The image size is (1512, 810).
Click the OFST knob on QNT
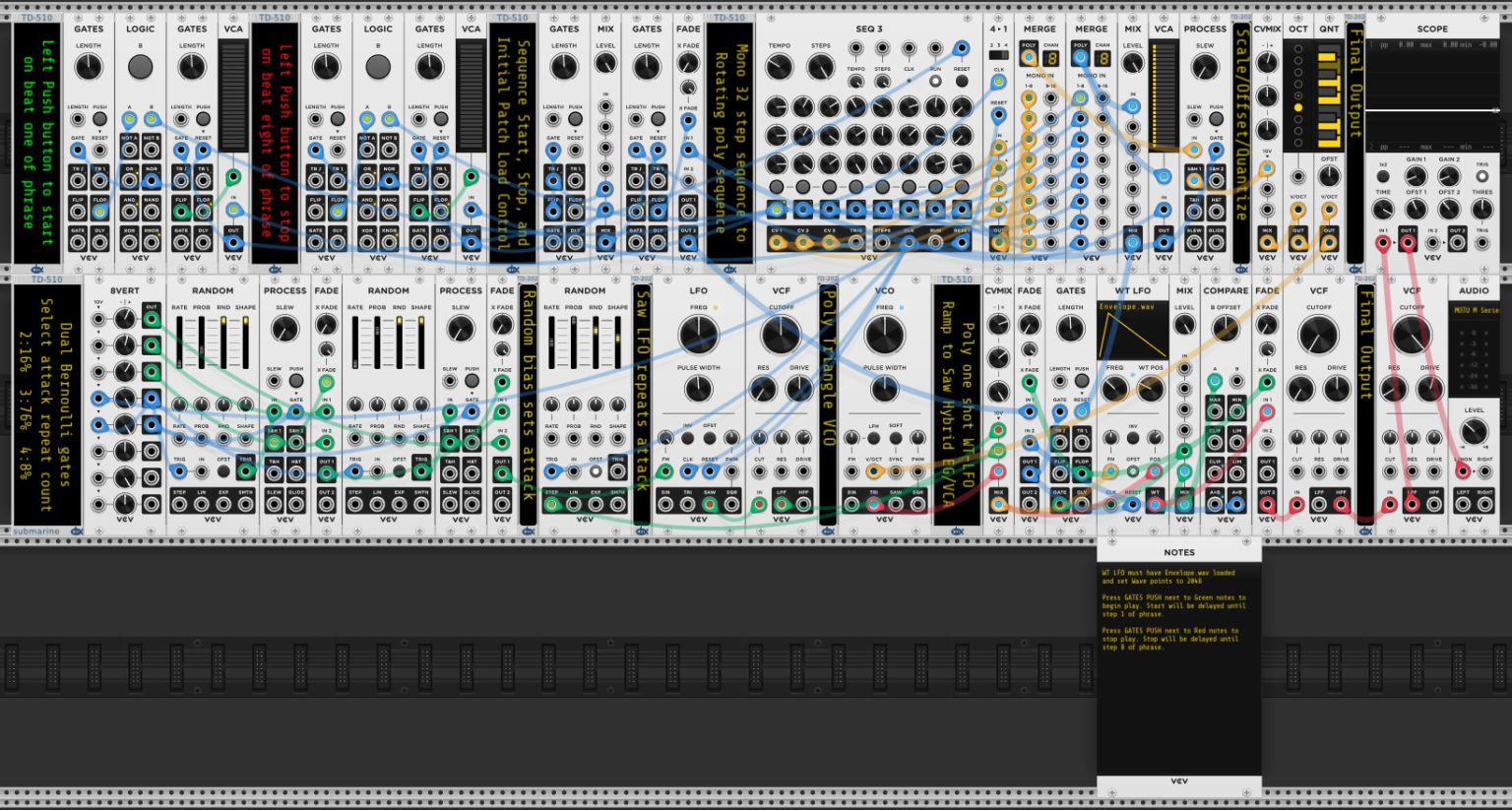[x=1329, y=175]
